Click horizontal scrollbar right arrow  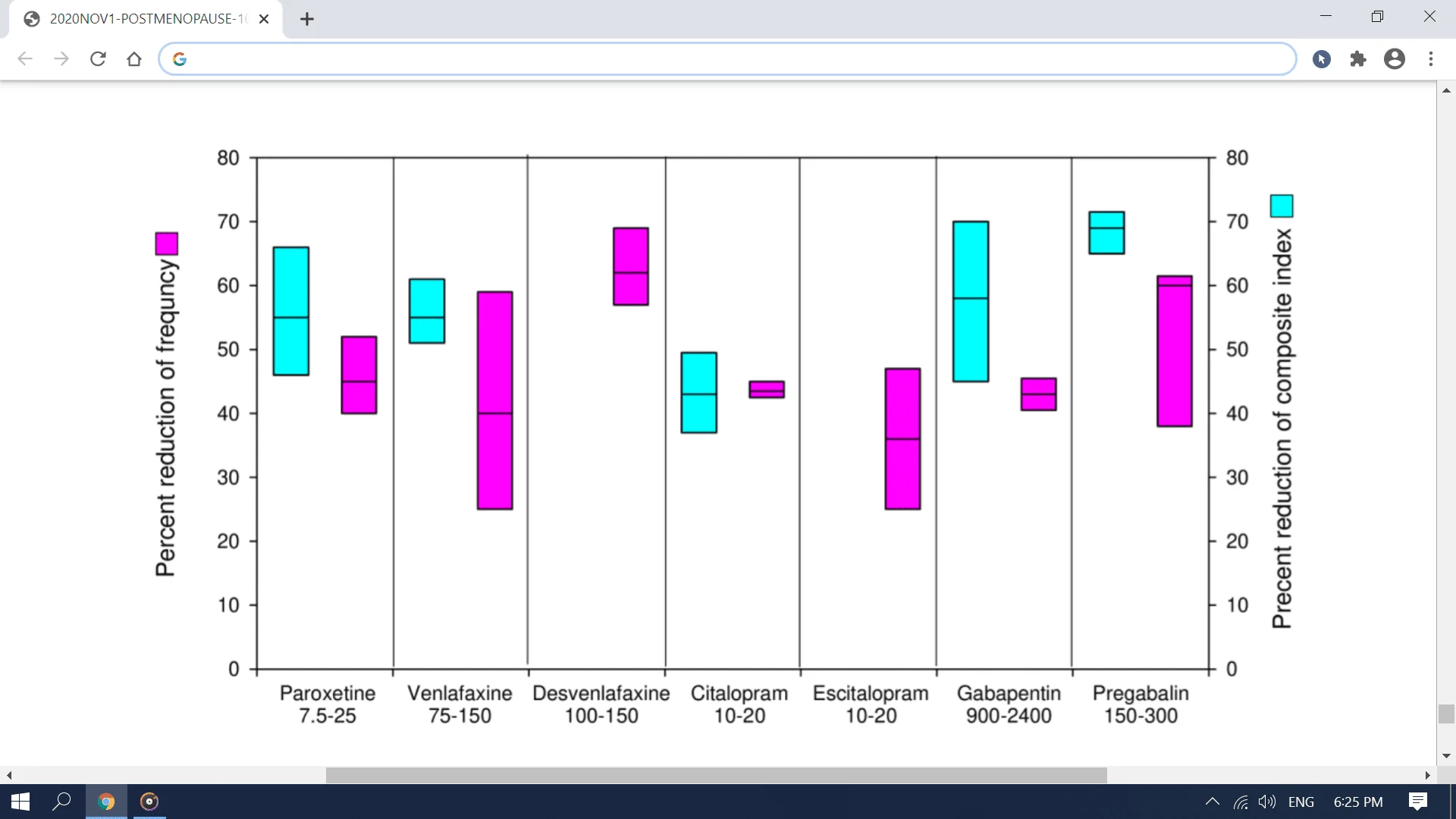pyautogui.click(x=1428, y=775)
